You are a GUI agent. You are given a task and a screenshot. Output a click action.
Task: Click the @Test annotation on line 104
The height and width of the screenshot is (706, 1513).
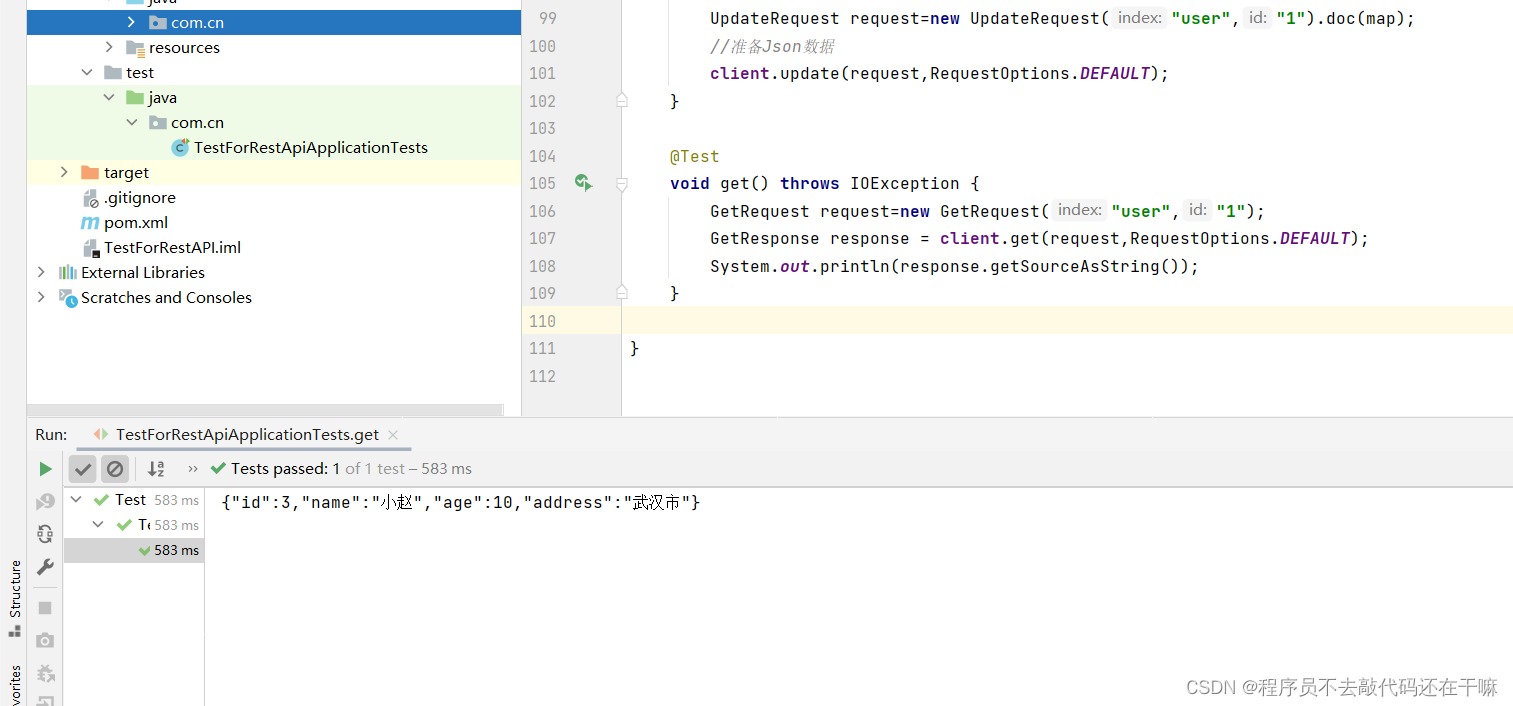tap(694, 156)
